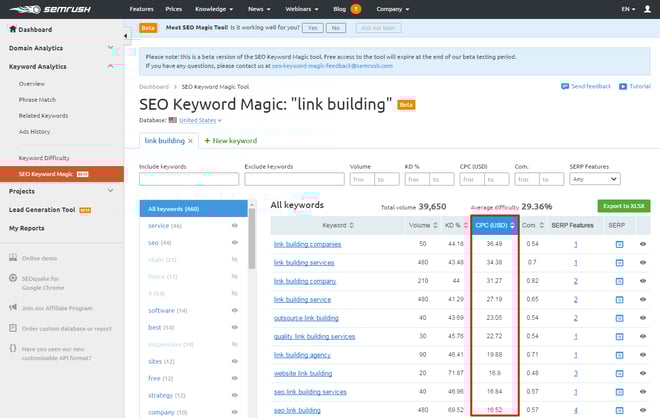Open SERP snapshot for link building services

click(619, 263)
